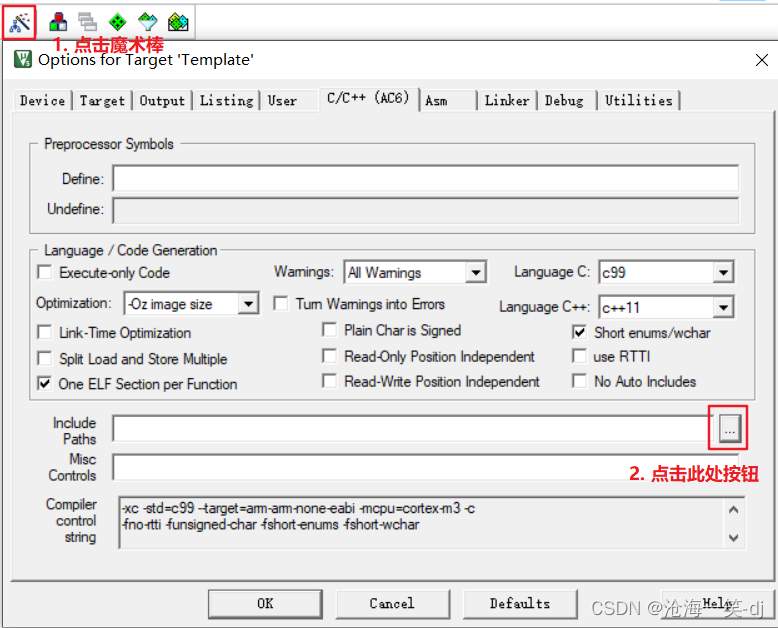Enable Turn Warnings into Errors
Viewport: 778px width, 628px height.
click(x=281, y=304)
